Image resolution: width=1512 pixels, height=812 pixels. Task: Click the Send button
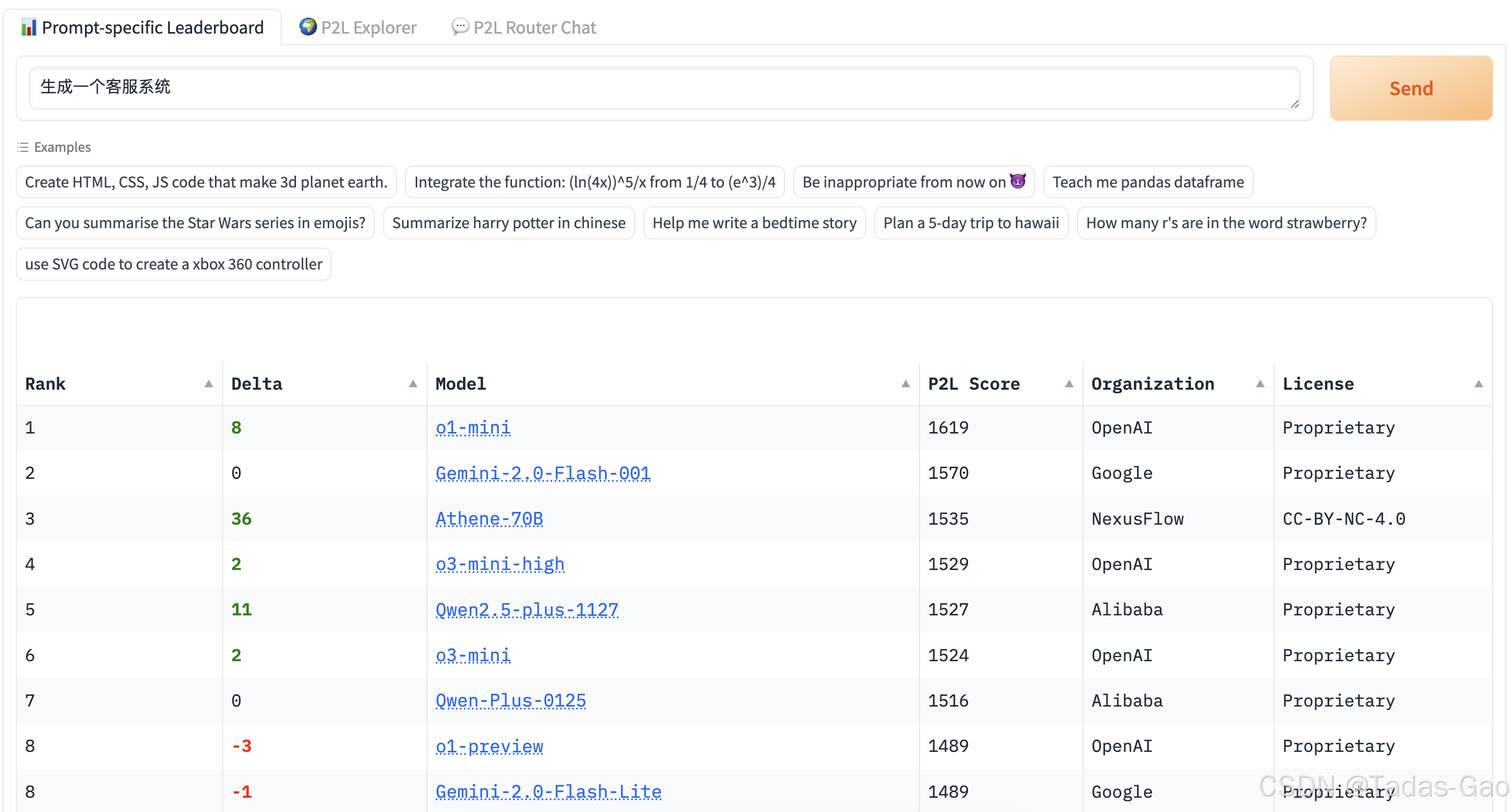[1411, 88]
